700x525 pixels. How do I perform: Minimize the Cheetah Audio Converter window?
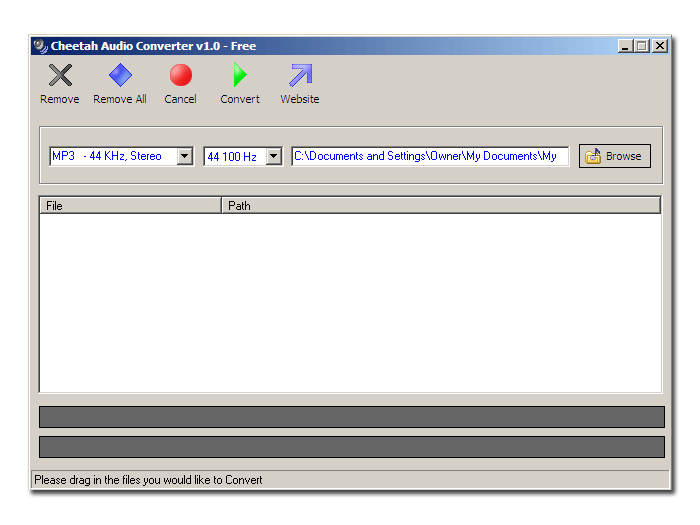(625, 46)
